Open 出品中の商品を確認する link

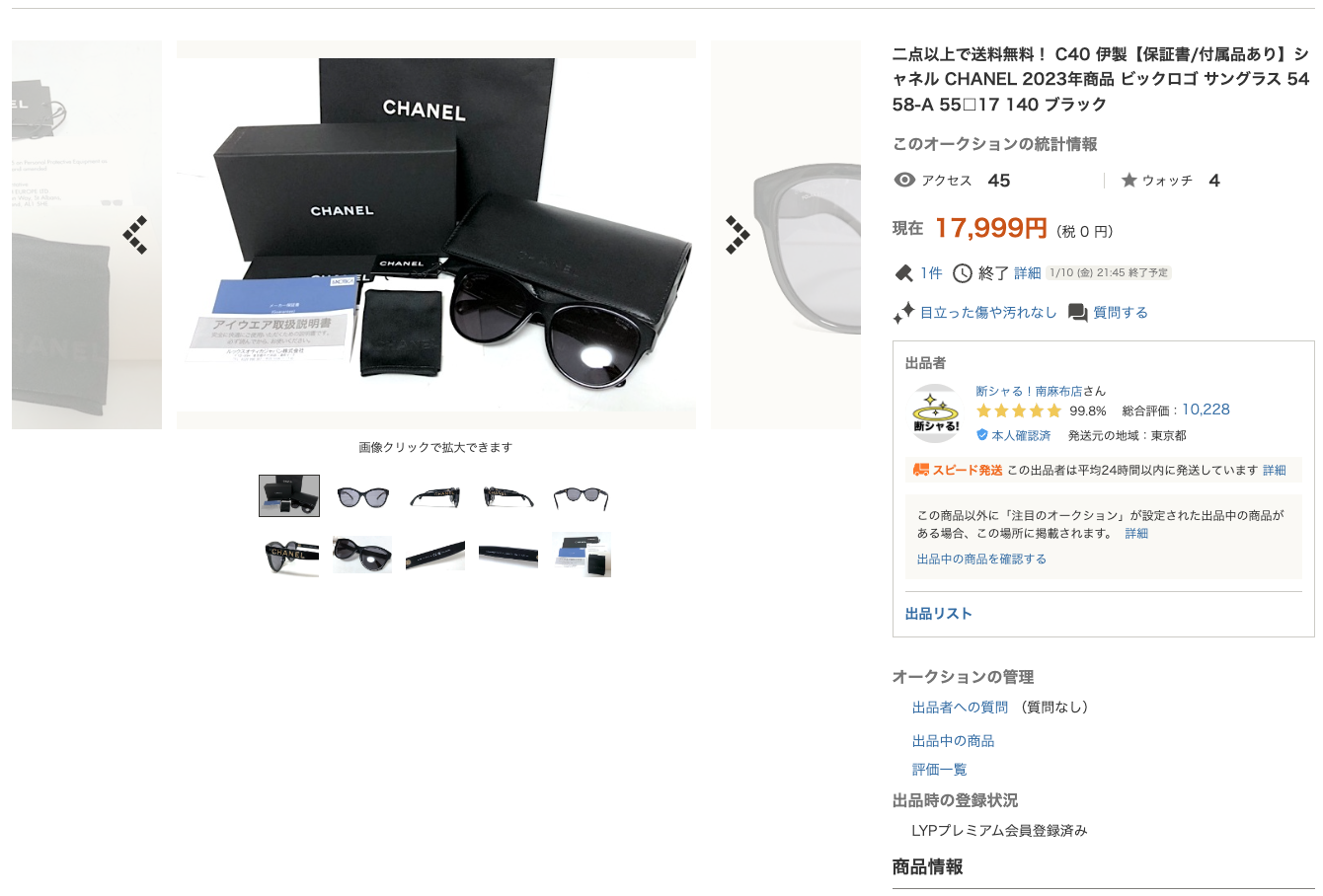coord(981,560)
